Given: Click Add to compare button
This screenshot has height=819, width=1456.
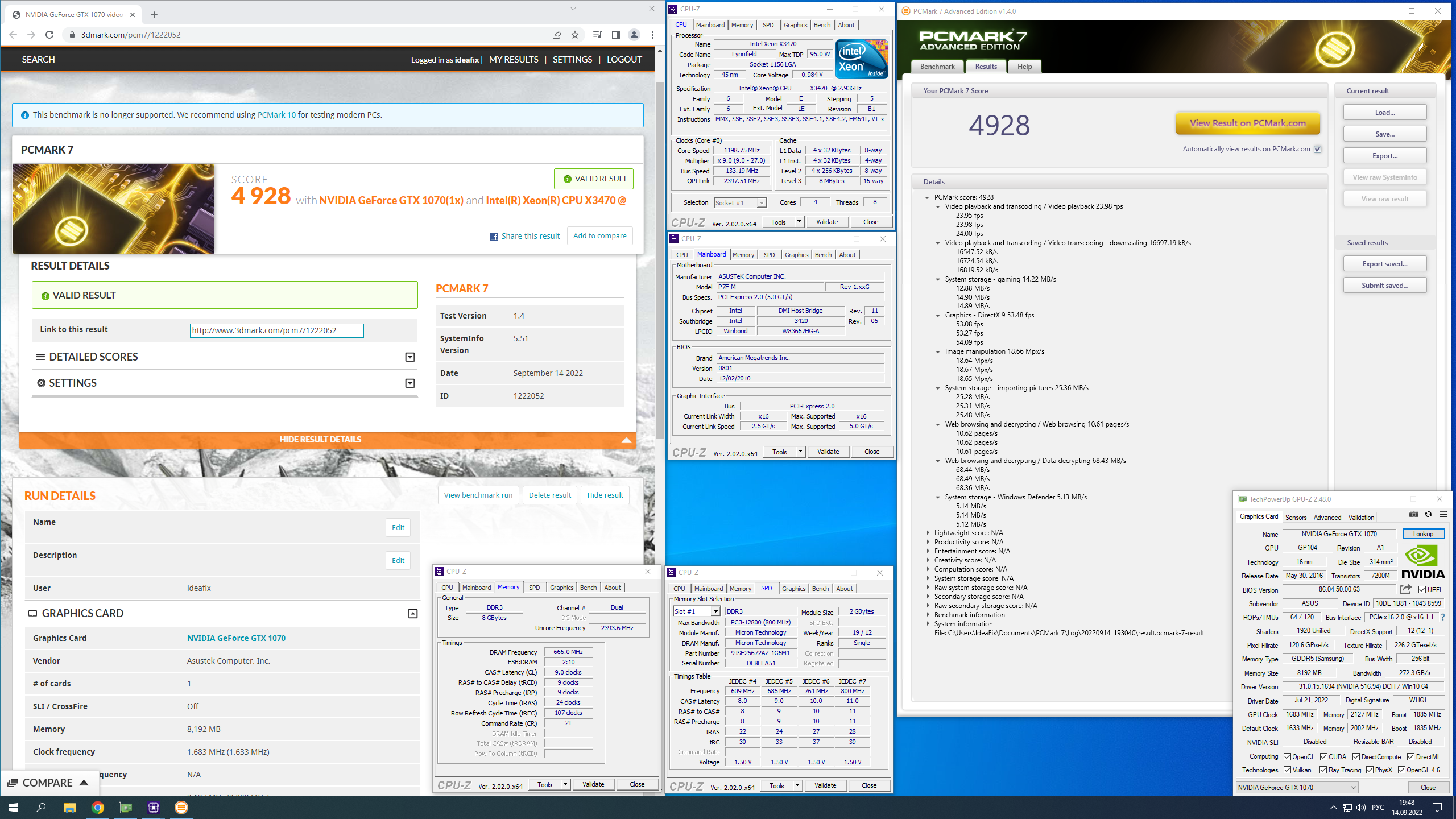Looking at the screenshot, I should 599,236.
